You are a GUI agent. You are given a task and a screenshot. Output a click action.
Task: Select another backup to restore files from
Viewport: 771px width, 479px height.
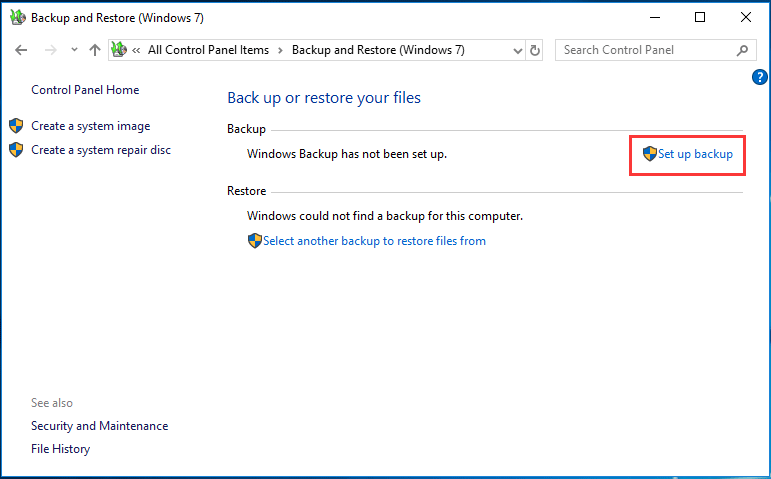(x=373, y=241)
